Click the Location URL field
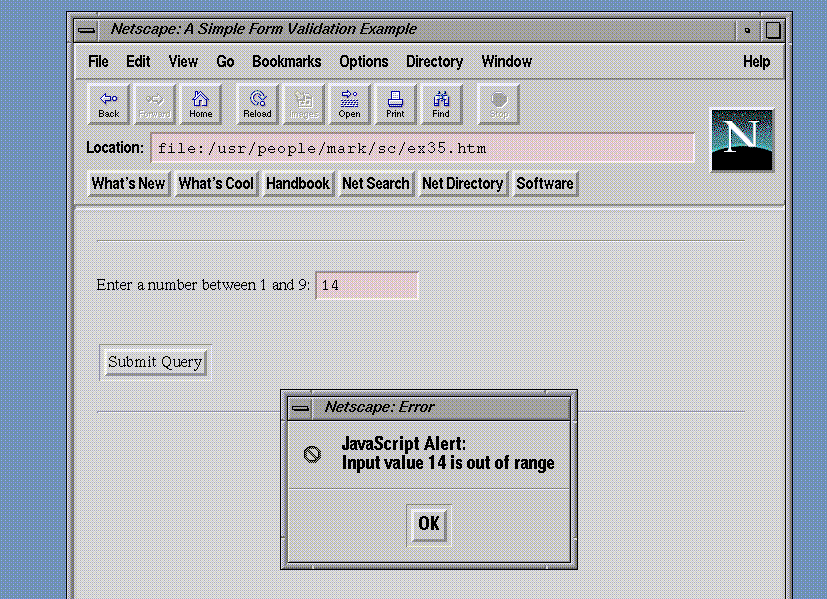Viewport: 827px width, 599px height. (422, 149)
